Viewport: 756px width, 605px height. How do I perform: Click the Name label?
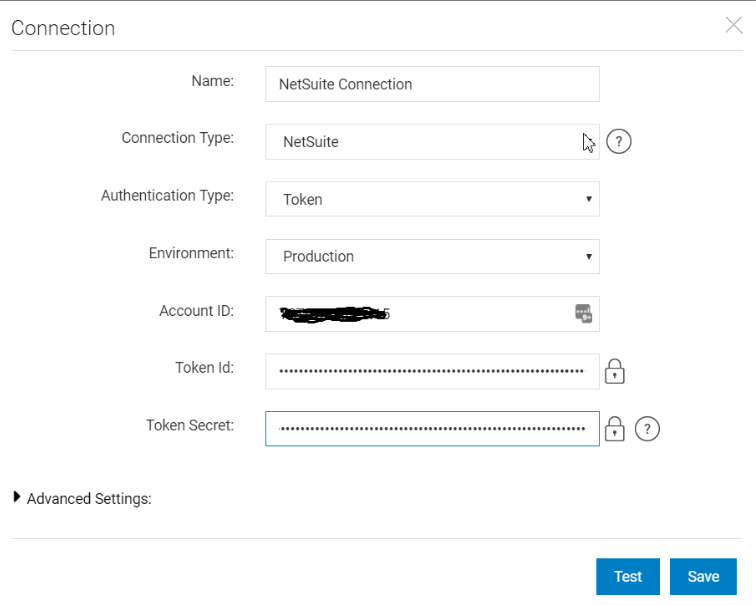click(x=213, y=81)
